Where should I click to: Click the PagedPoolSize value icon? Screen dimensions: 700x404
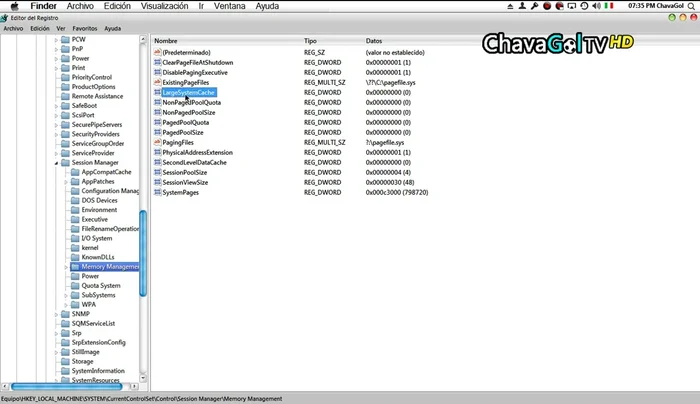(x=157, y=132)
